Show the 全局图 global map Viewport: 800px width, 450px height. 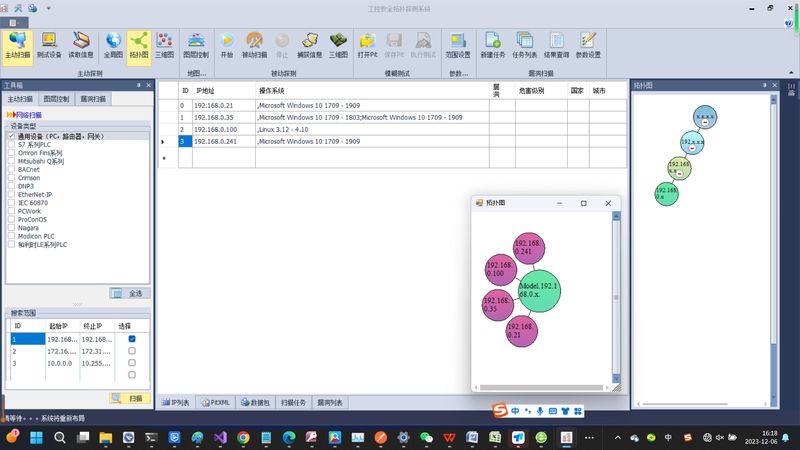coord(113,46)
